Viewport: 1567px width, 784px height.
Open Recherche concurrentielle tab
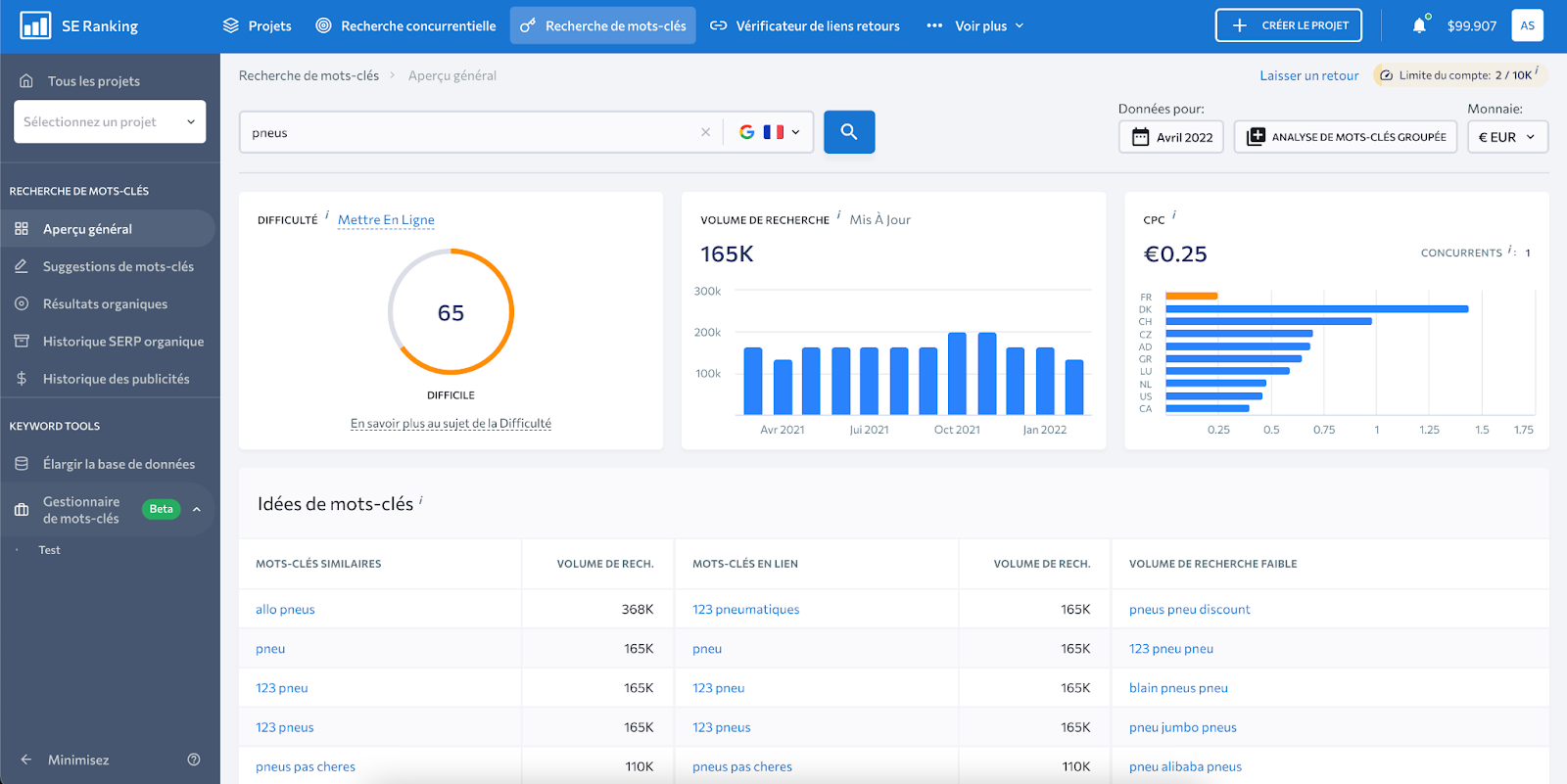[405, 25]
